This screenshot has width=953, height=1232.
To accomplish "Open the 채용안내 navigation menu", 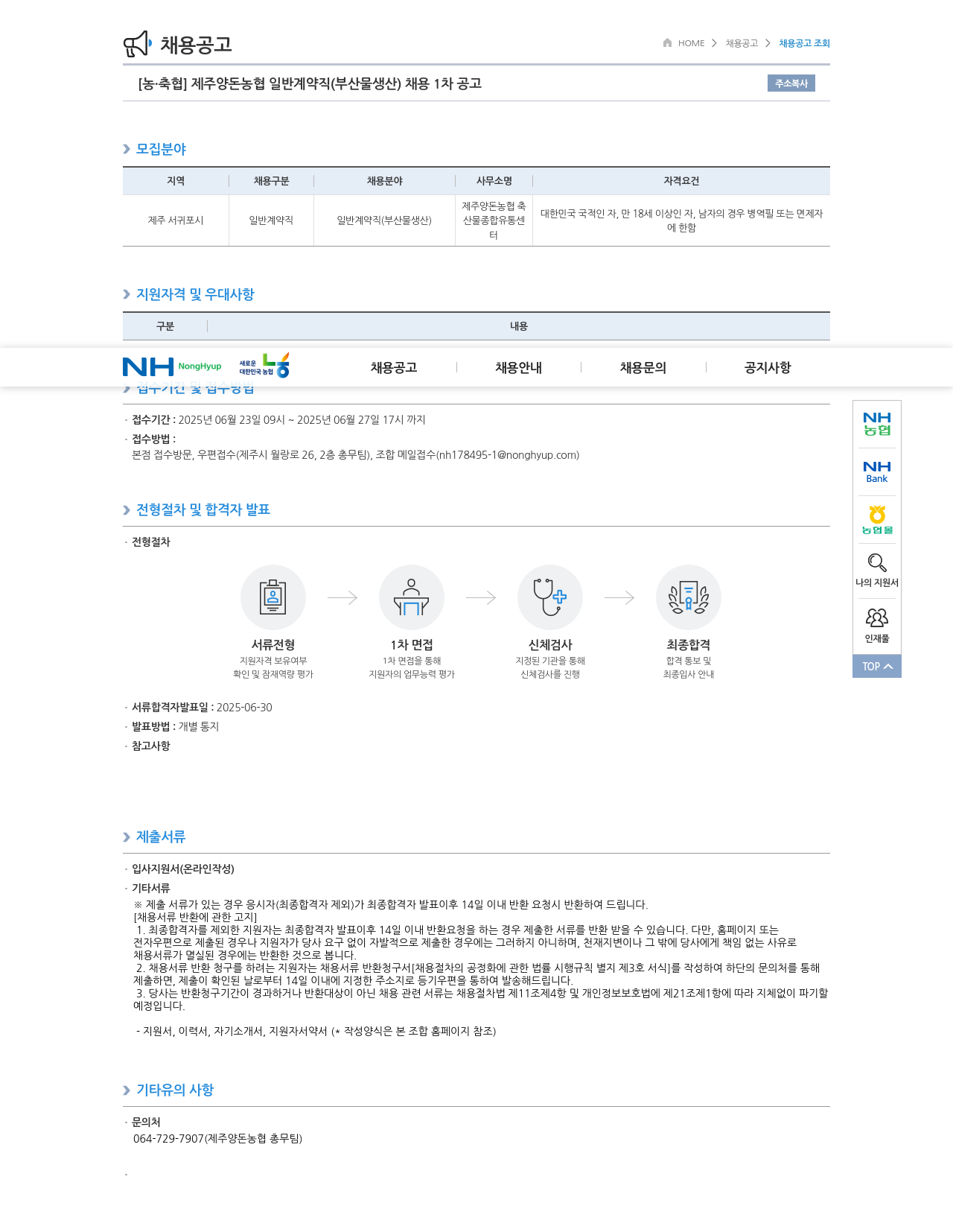I will pyautogui.click(x=519, y=367).
